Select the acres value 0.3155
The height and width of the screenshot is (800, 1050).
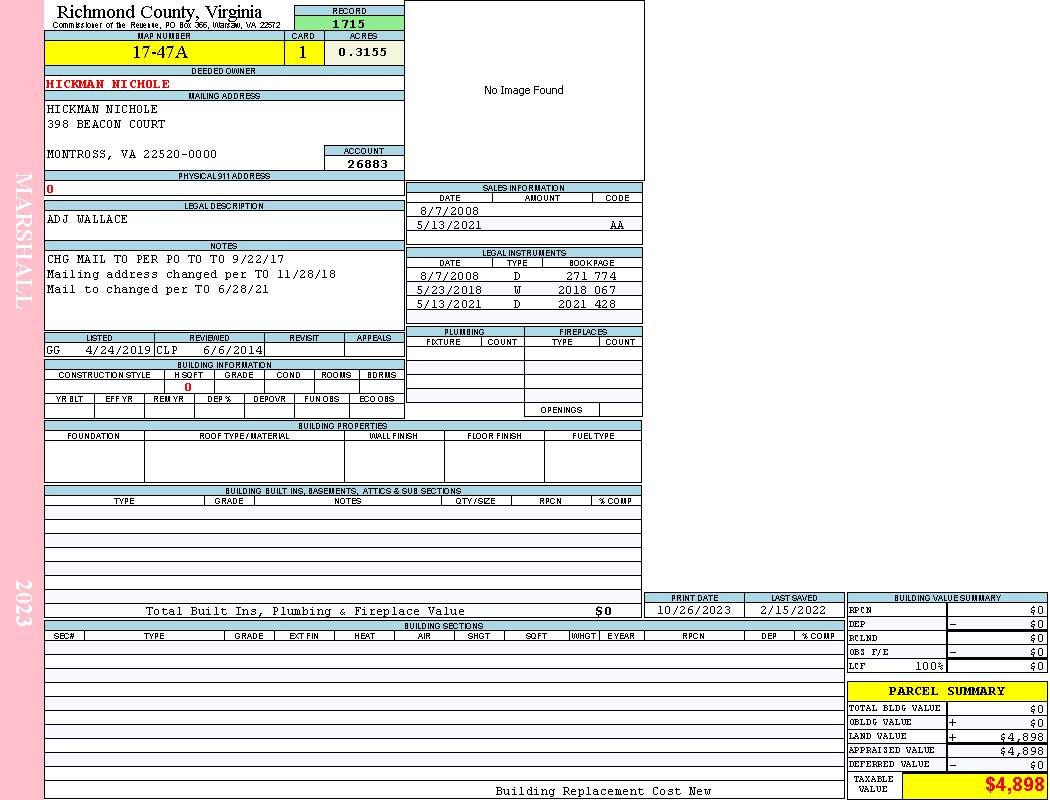(x=363, y=52)
